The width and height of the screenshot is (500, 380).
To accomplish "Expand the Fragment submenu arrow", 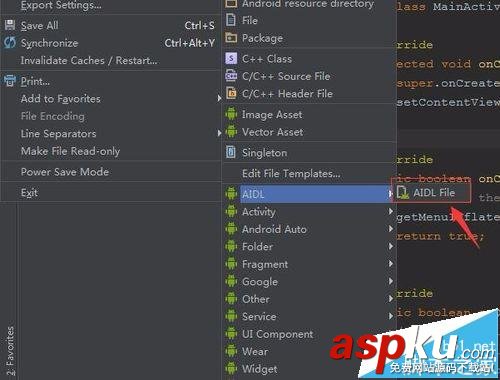I will (391, 264).
